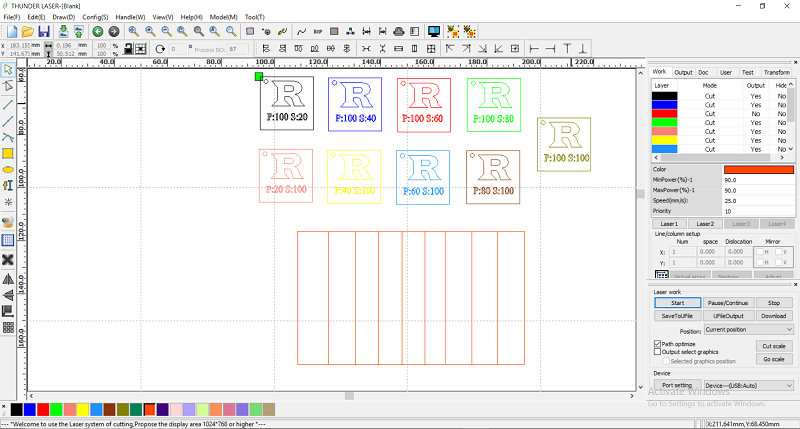This screenshot has width=800, height=429.
Task: Click the Laser2 button
Action: coord(705,224)
